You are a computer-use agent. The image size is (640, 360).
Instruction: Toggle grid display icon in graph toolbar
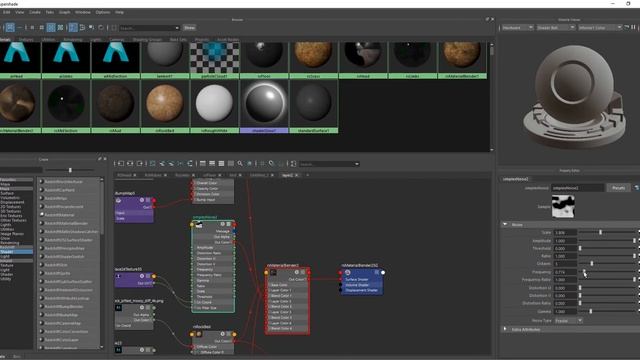pyautogui.click(x=262, y=164)
